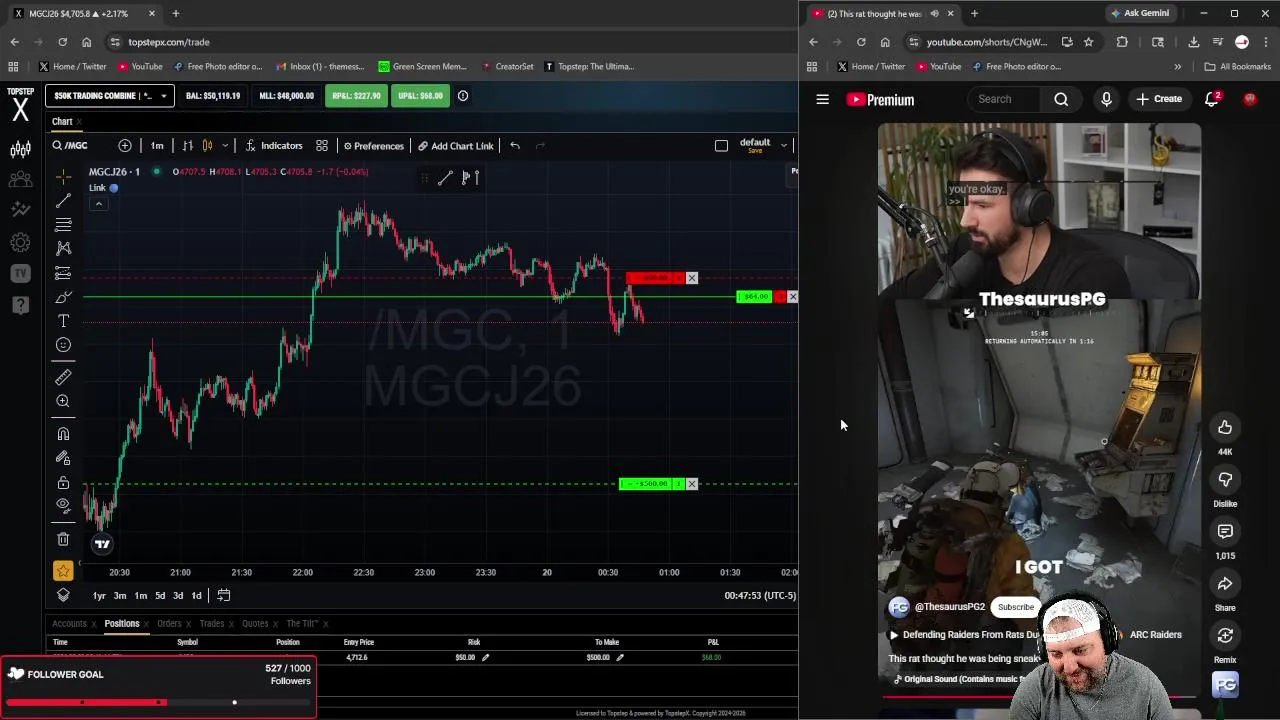Toggle lock all drawing tools
The height and width of the screenshot is (720, 1280).
point(63,482)
